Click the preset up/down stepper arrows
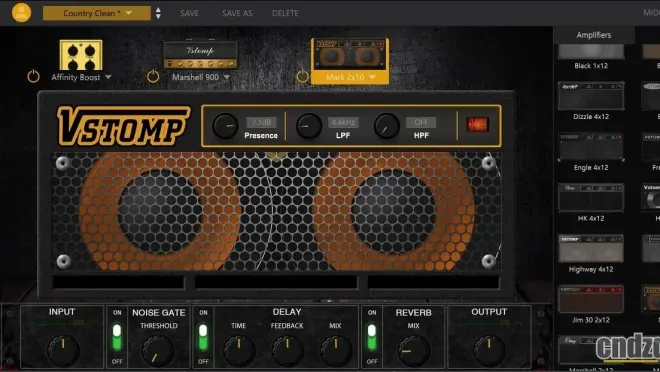 pos(158,13)
